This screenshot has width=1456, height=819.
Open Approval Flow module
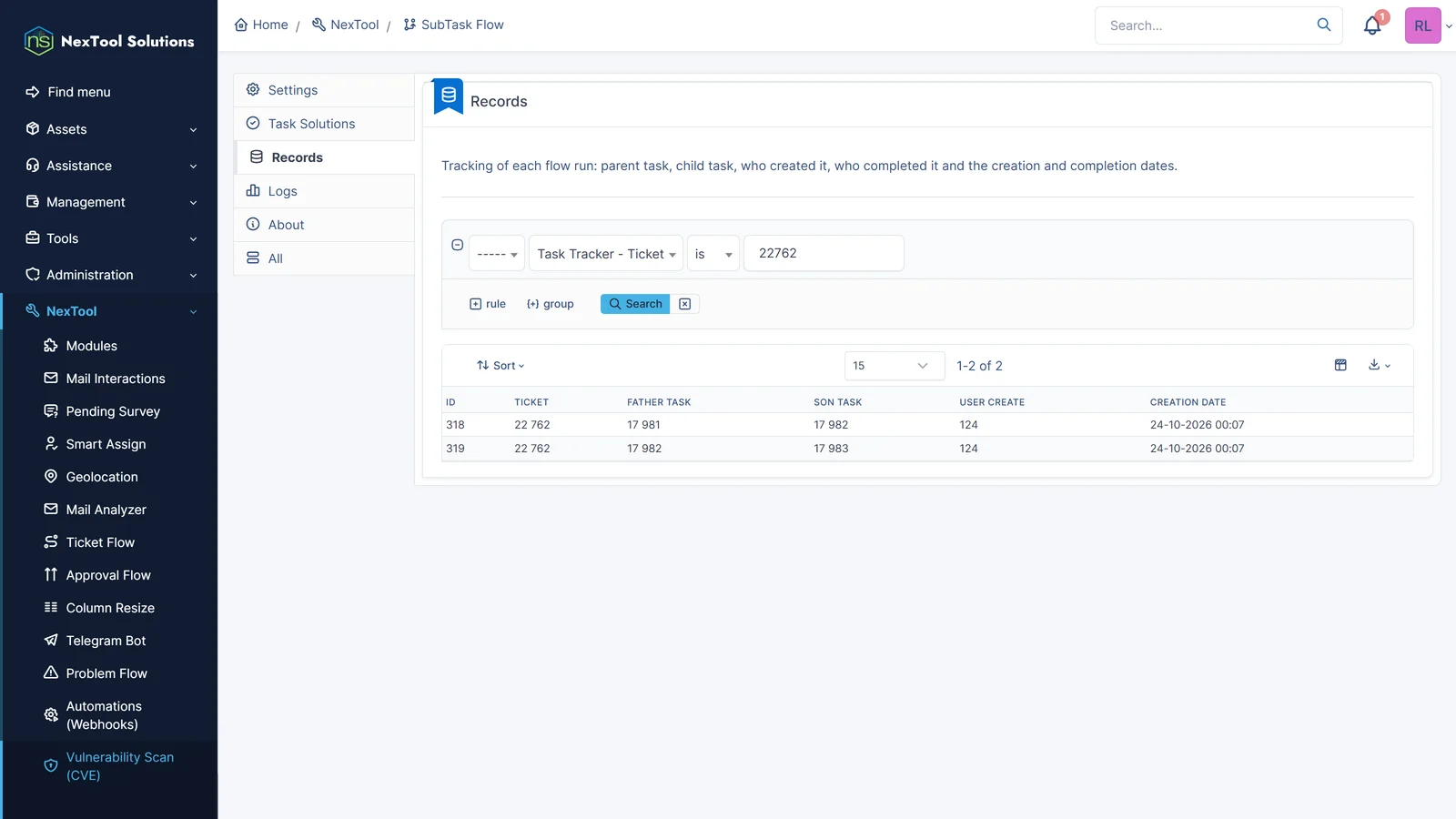click(x=108, y=575)
